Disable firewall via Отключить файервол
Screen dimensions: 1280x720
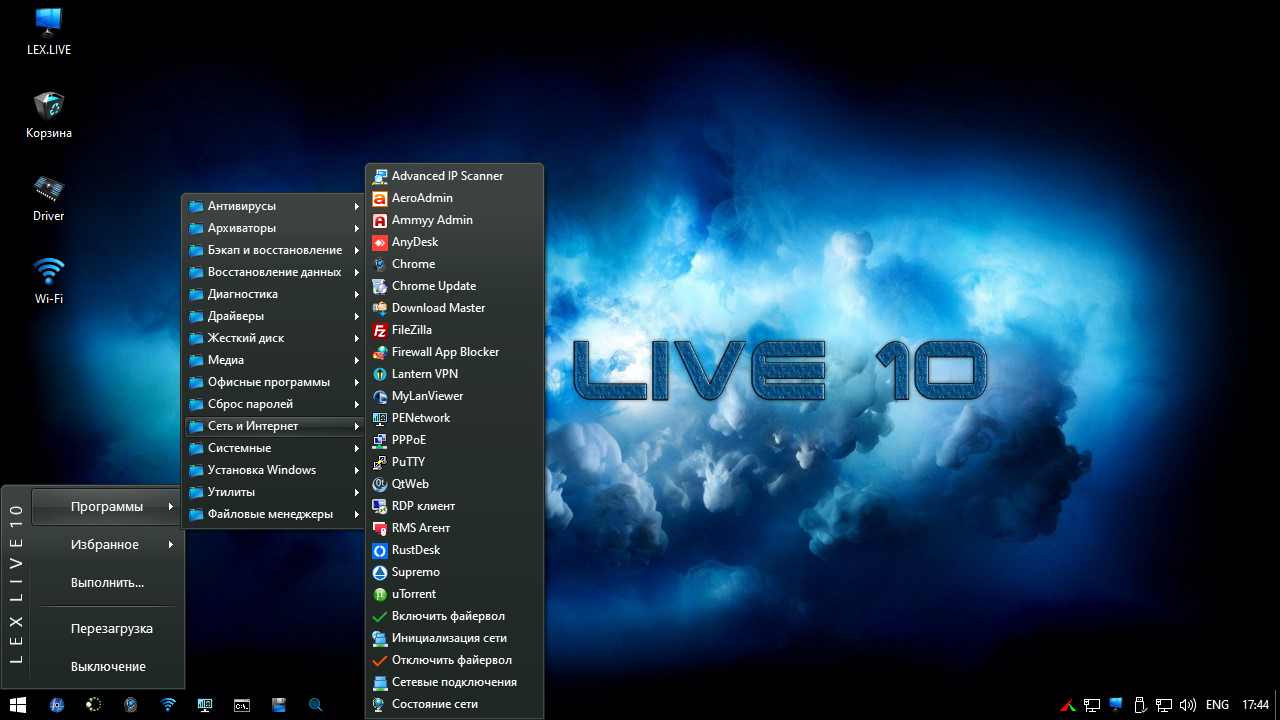[x=451, y=660]
